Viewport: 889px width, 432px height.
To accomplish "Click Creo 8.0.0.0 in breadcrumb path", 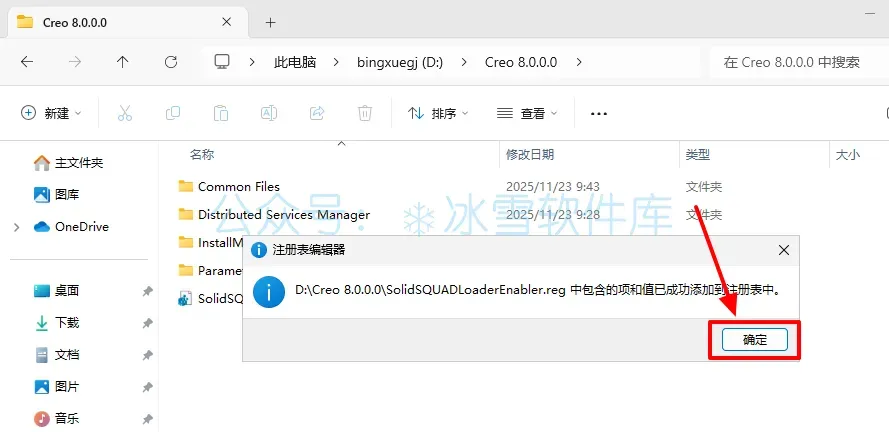I will (x=521, y=62).
